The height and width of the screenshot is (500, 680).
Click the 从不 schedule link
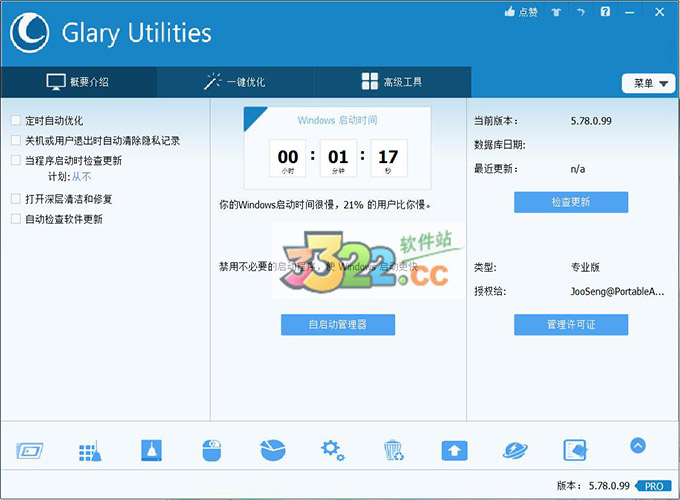click(82, 176)
